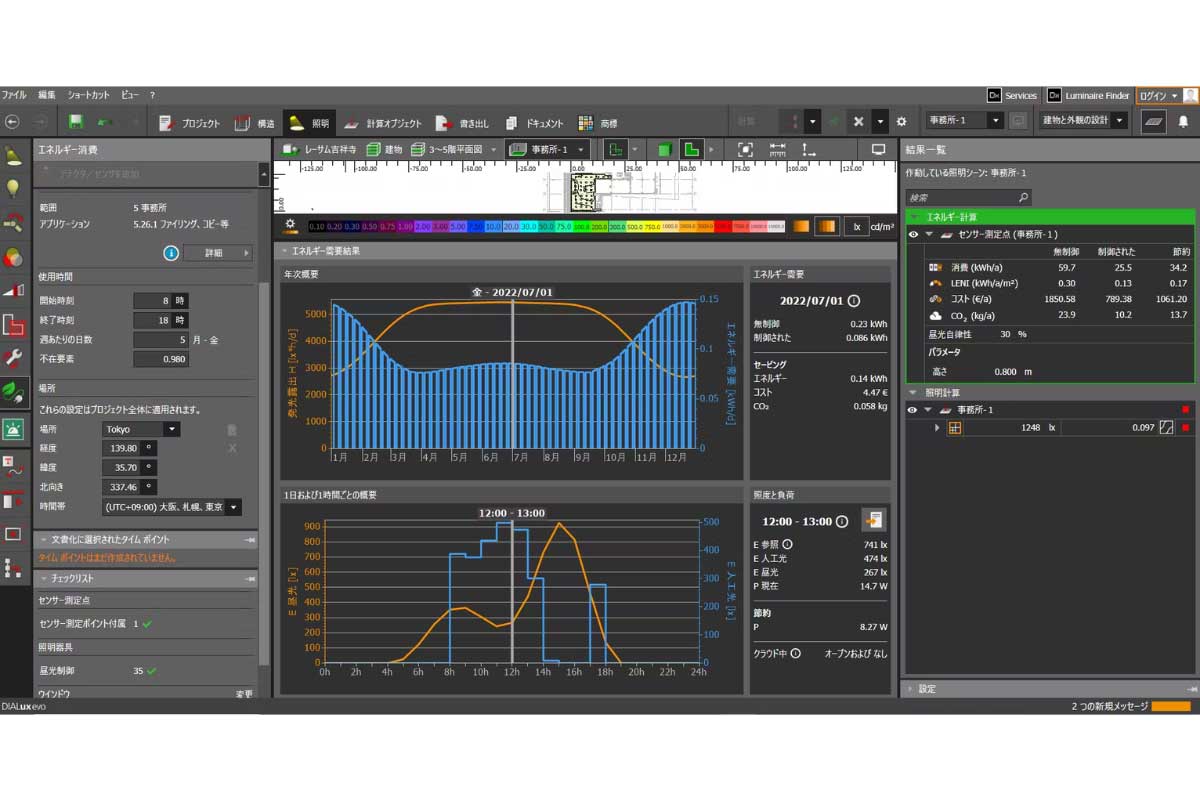
Task: Toggle visibility of 事務所-1 in 照明計算
Action: pyautogui.click(x=913, y=410)
